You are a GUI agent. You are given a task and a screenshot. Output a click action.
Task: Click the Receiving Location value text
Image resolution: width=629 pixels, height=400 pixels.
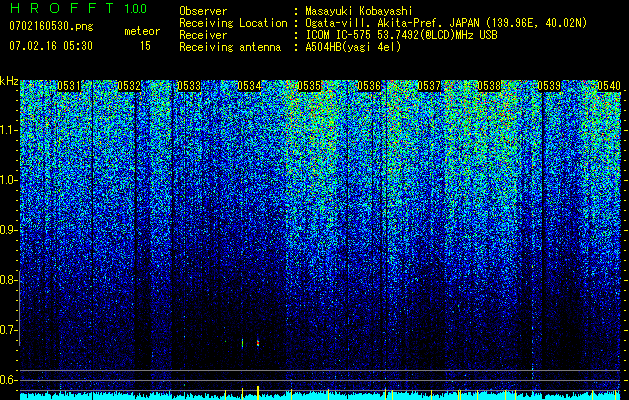446,23
